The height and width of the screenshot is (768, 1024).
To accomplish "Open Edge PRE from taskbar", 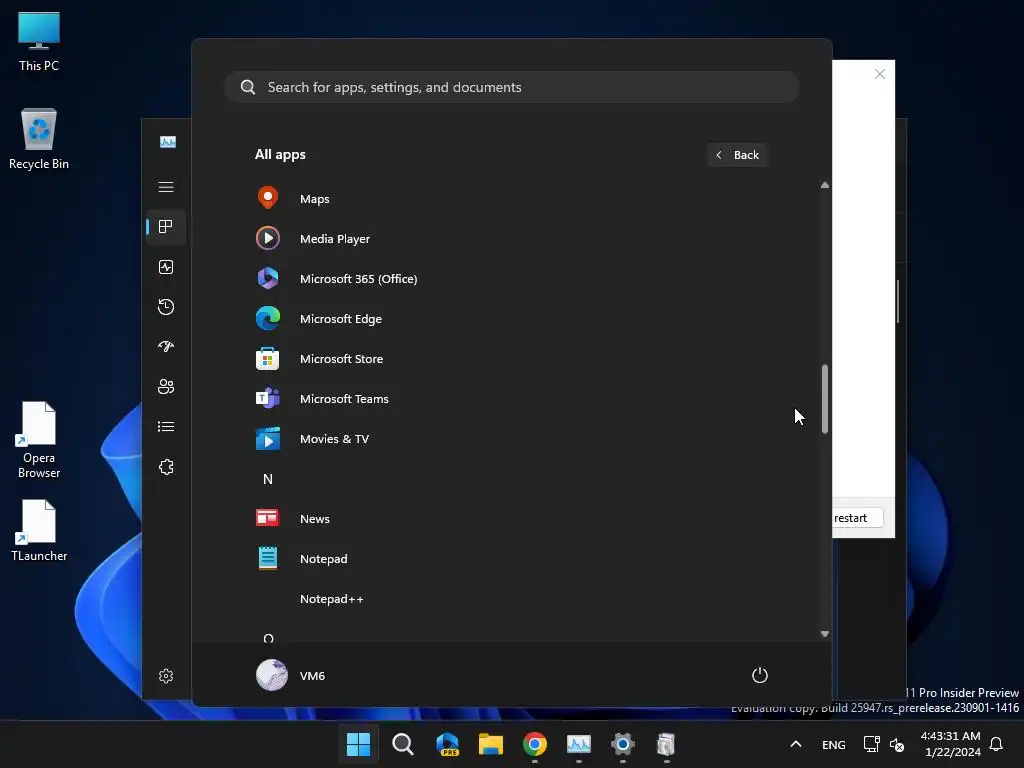I will click(x=447, y=744).
